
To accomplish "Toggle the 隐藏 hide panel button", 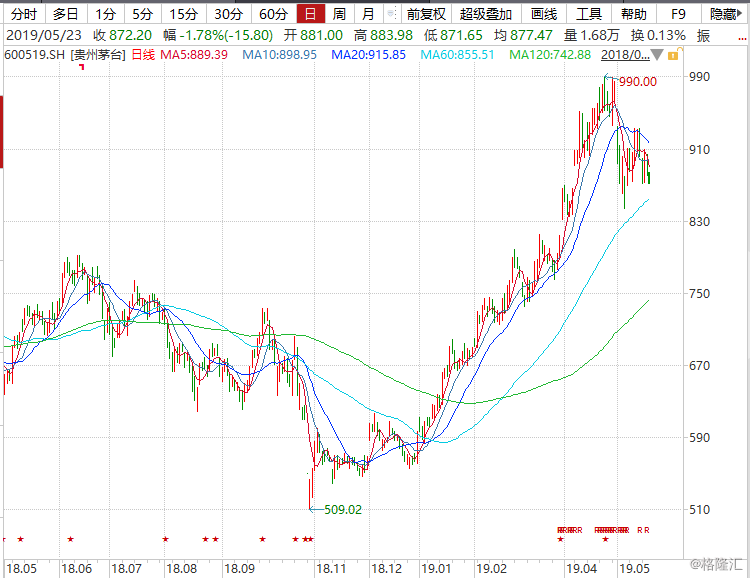I will click(725, 14).
